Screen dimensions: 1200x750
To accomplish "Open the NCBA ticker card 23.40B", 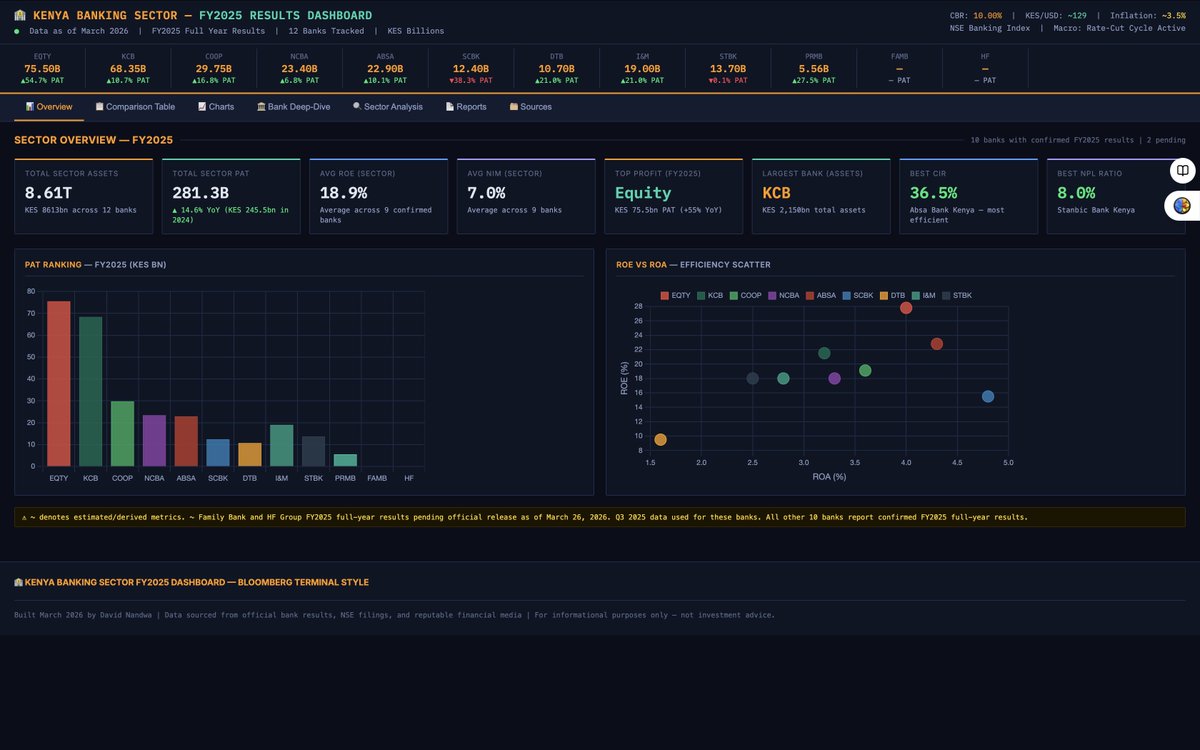I will [x=299, y=68].
